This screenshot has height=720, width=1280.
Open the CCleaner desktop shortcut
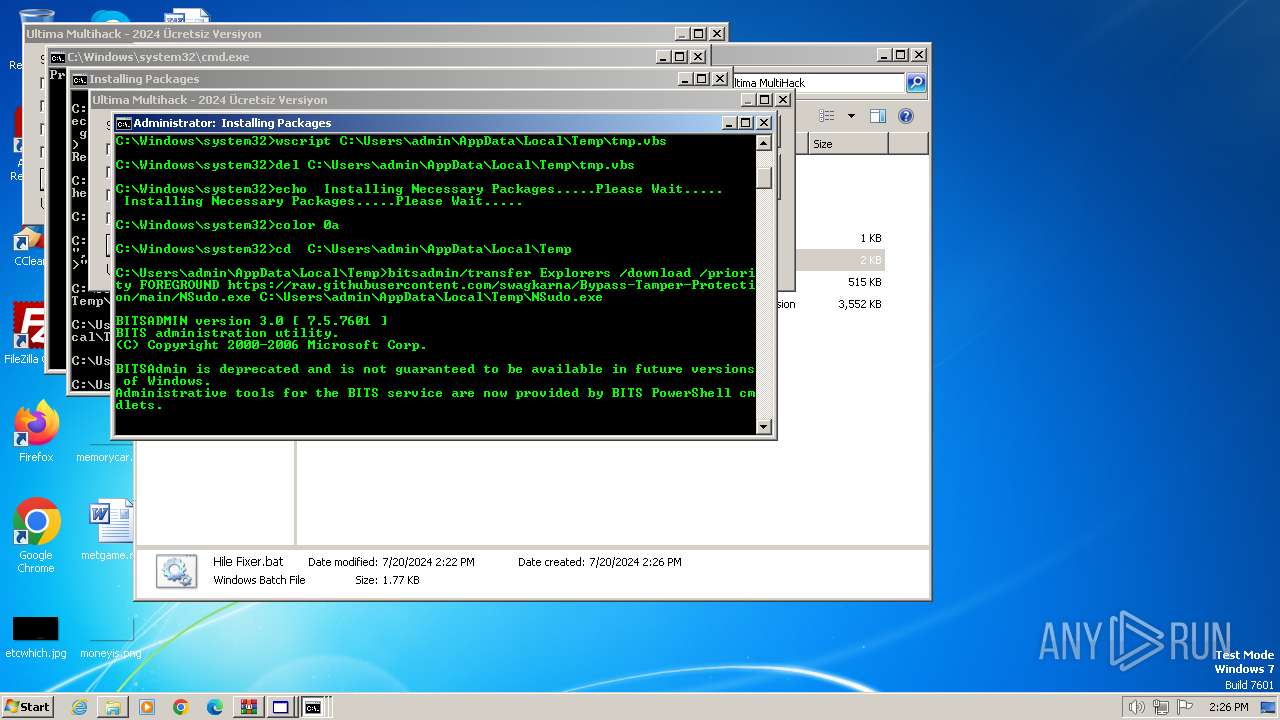[x=28, y=246]
